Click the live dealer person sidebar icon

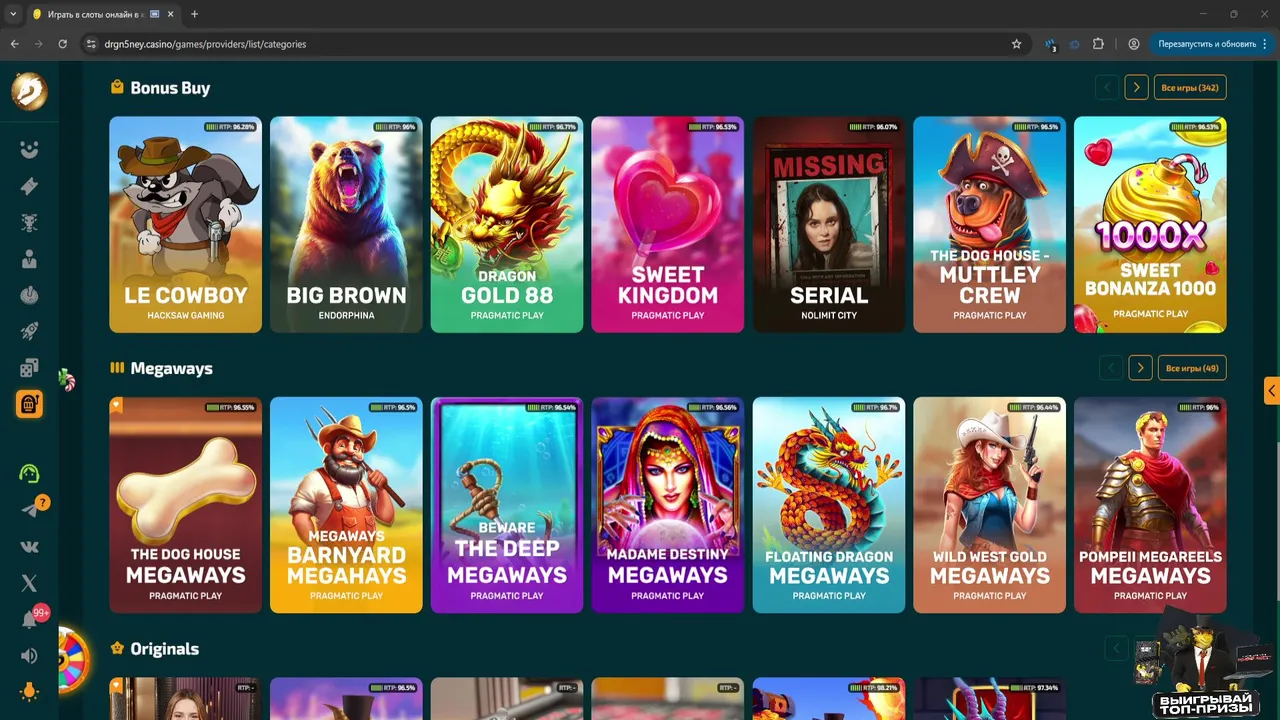29,259
